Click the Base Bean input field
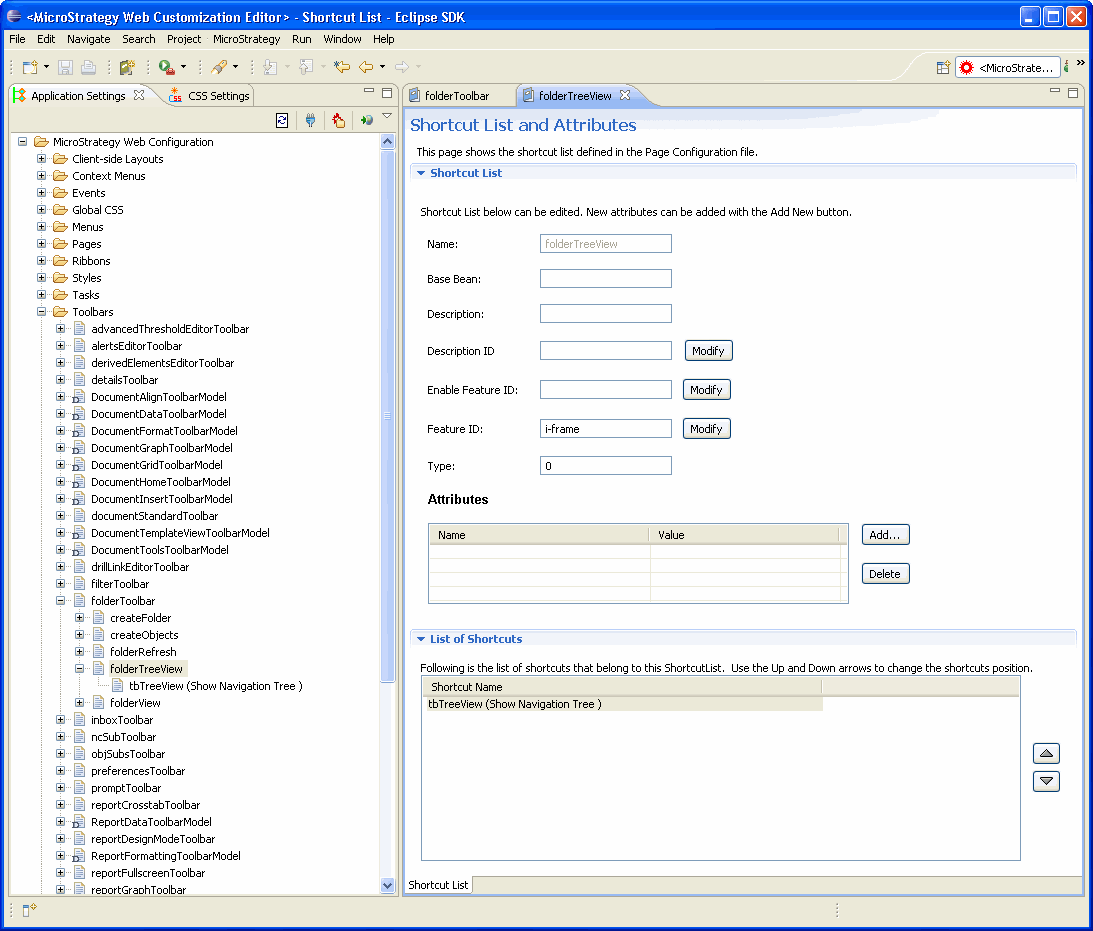The width and height of the screenshot is (1093, 931). pos(606,279)
